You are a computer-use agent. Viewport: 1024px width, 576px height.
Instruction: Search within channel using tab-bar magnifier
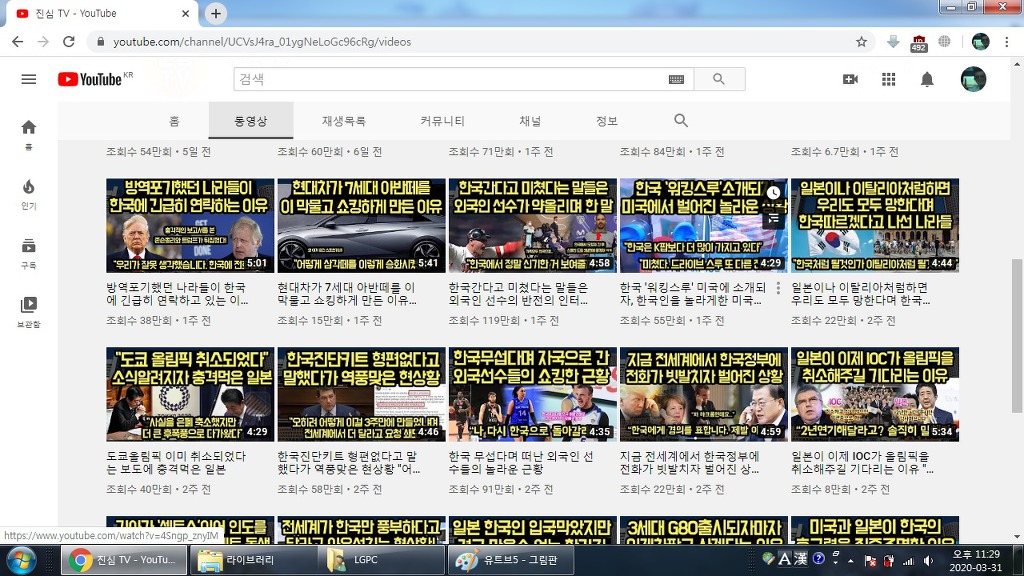pyautogui.click(x=681, y=121)
